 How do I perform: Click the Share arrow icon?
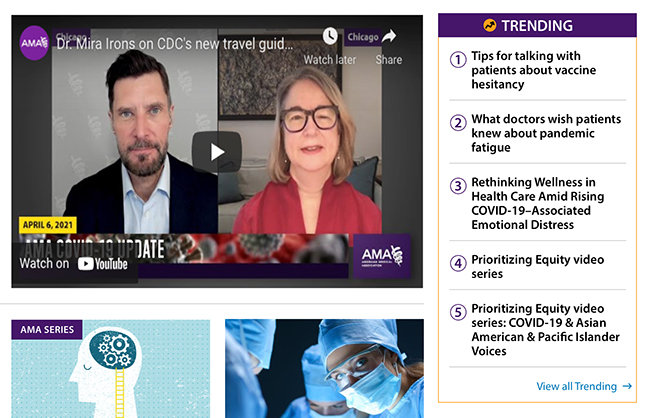pos(388,36)
